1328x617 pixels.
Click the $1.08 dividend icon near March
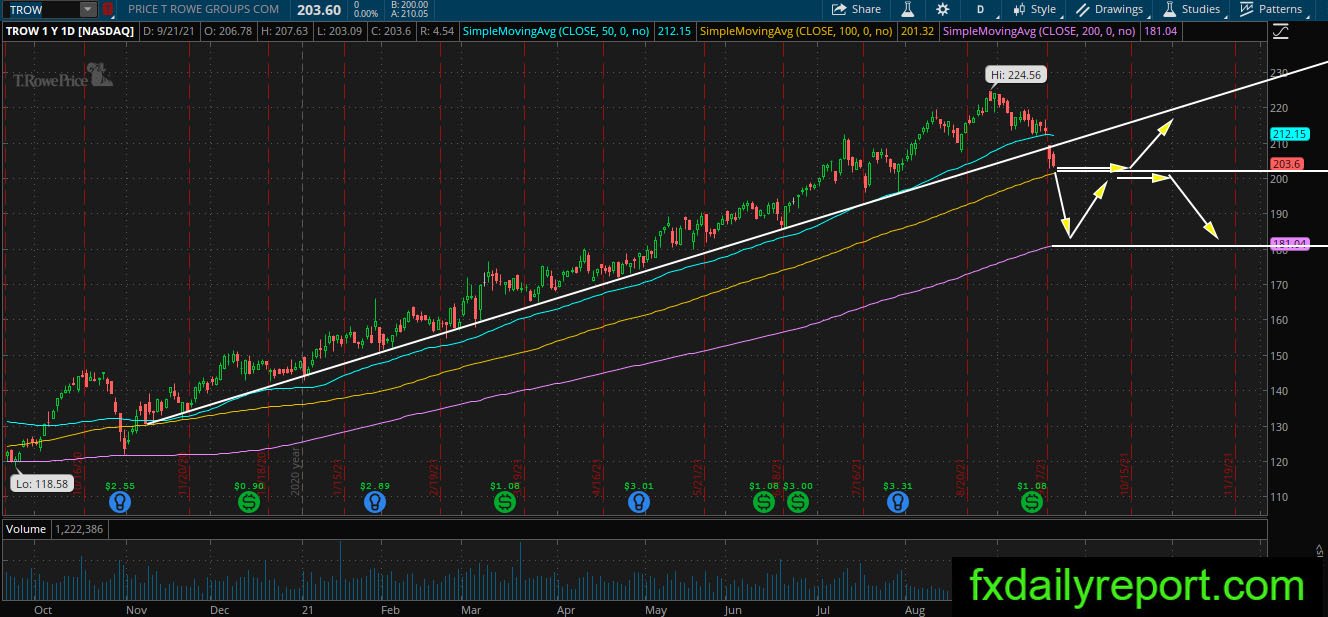[x=506, y=502]
